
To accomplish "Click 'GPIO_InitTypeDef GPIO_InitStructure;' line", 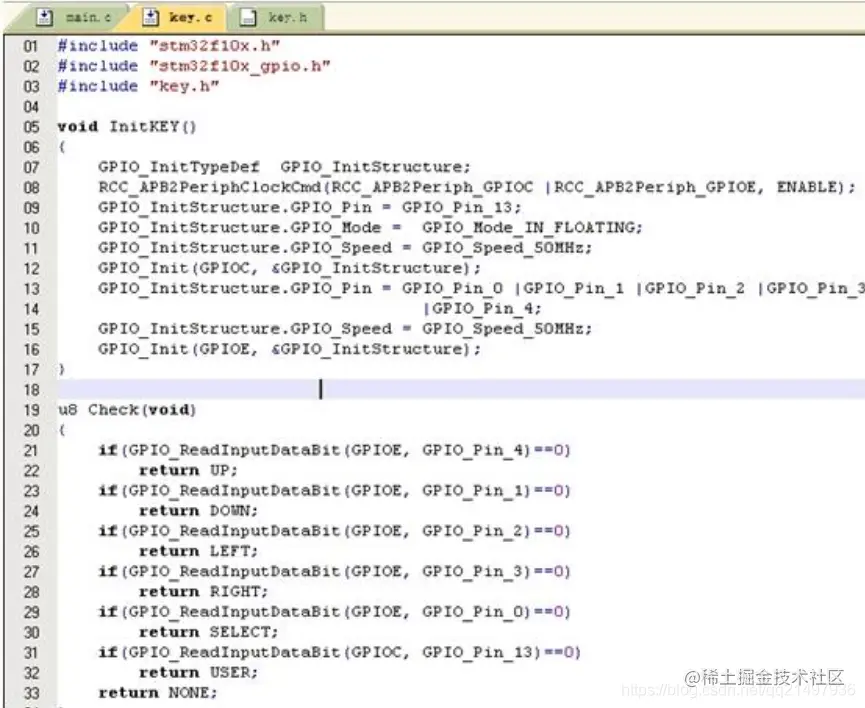I will 284,167.
